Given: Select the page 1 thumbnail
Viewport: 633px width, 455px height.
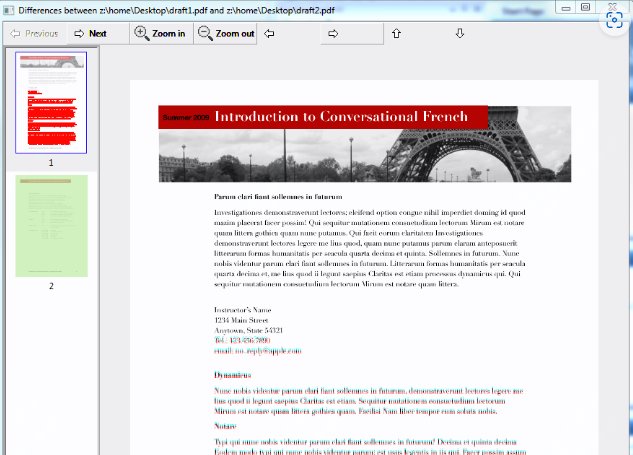Looking at the screenshot, I should point(51,102).
